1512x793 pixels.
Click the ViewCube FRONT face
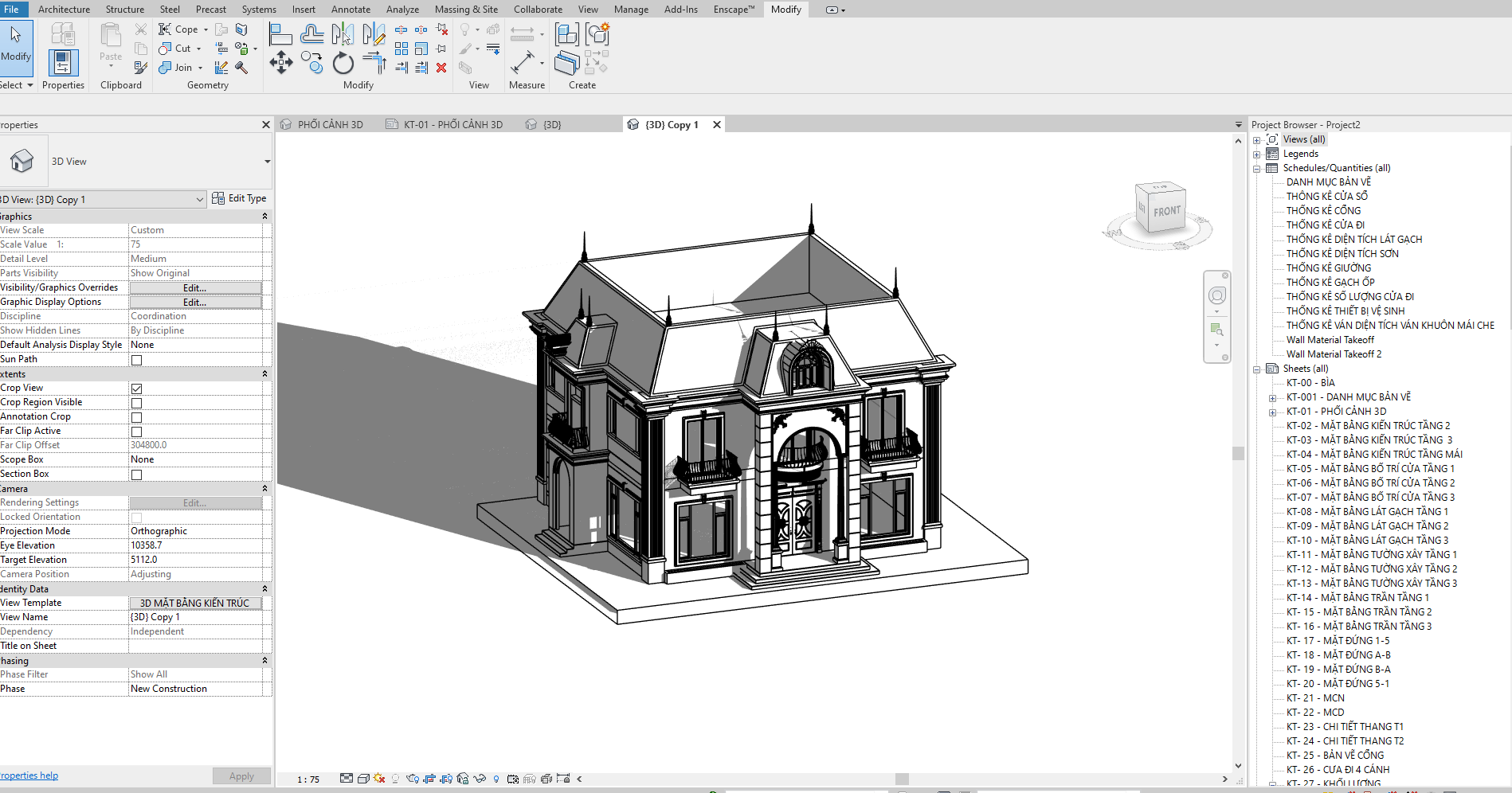point(1166,211)
